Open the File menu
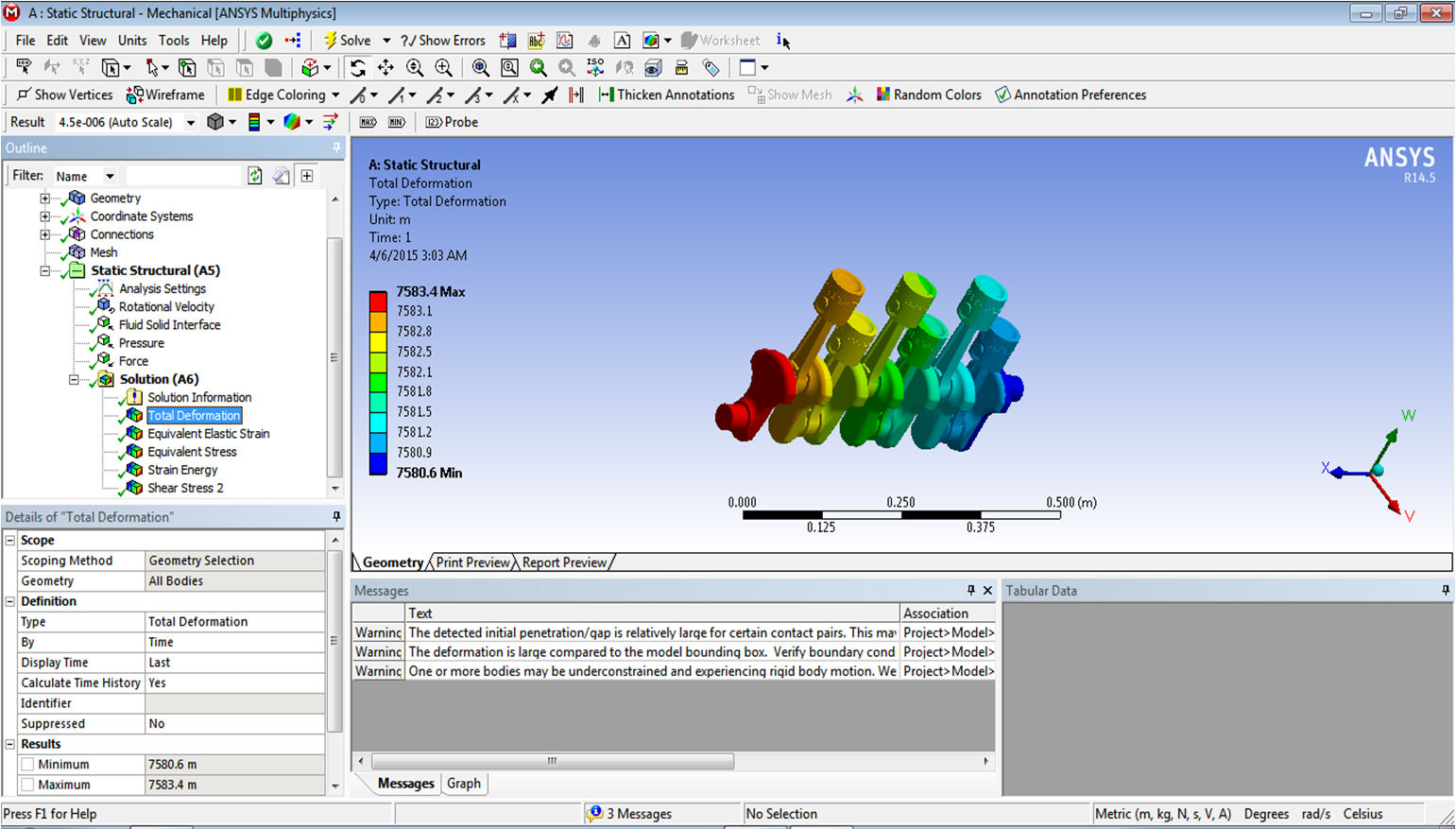1456x829 pixels. point(26,41)
